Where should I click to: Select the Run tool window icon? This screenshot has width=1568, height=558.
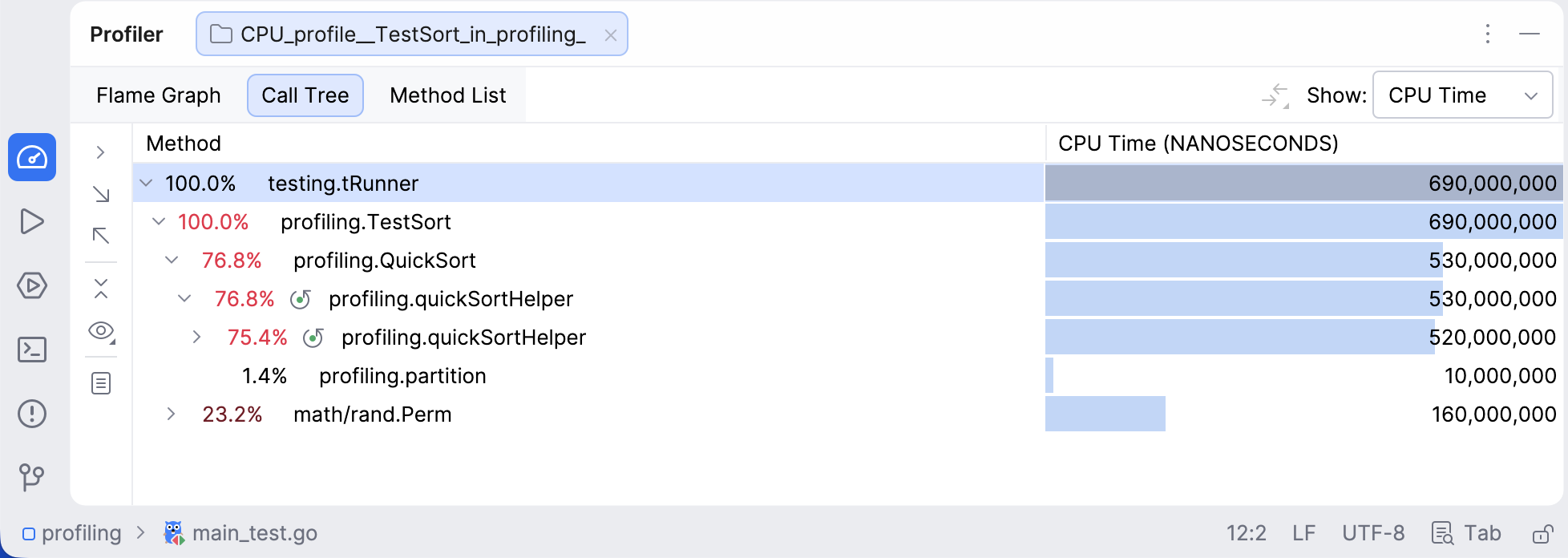32,222
